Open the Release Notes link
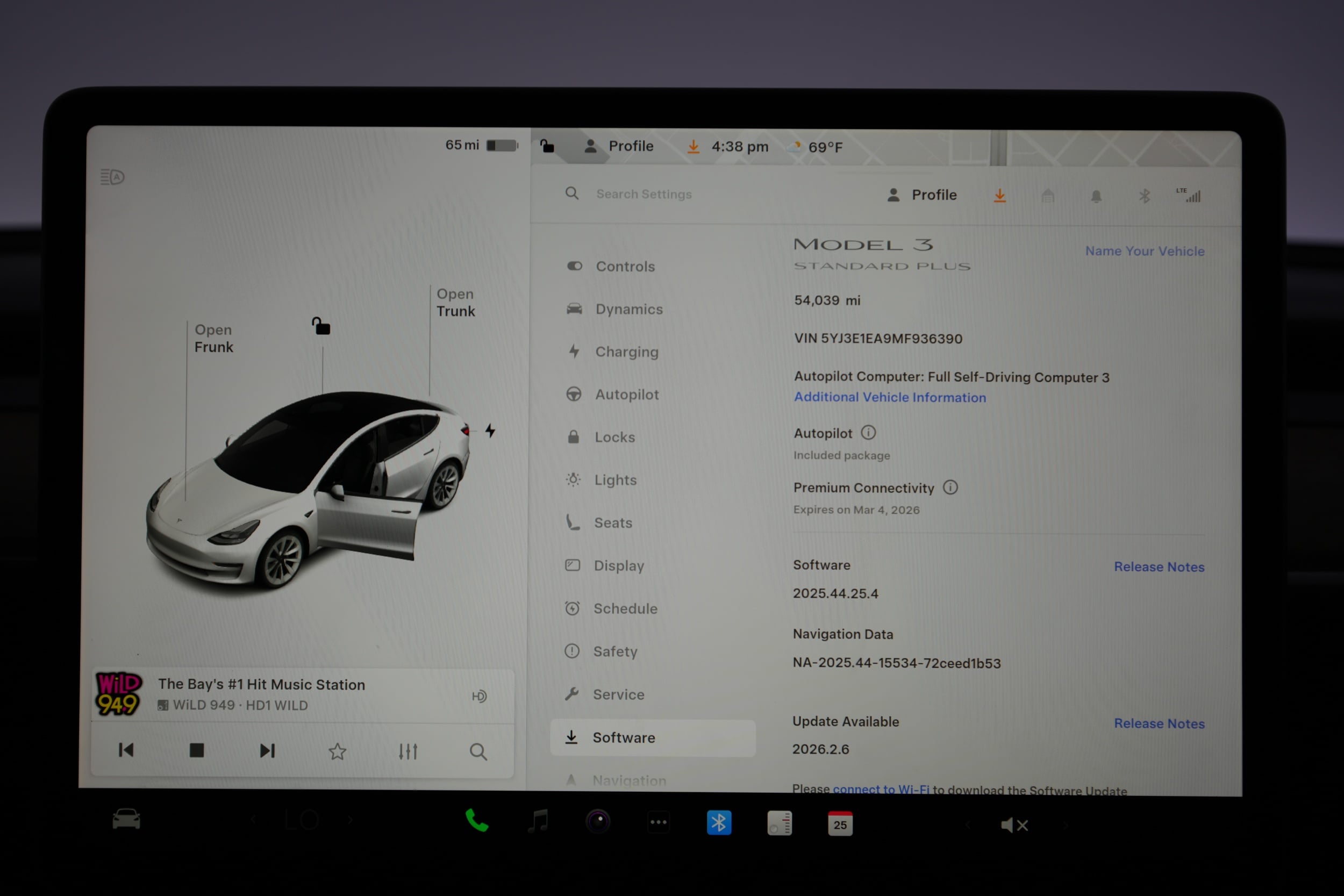Viewport: 1344px width, 896px height. tap(1159, 567)
